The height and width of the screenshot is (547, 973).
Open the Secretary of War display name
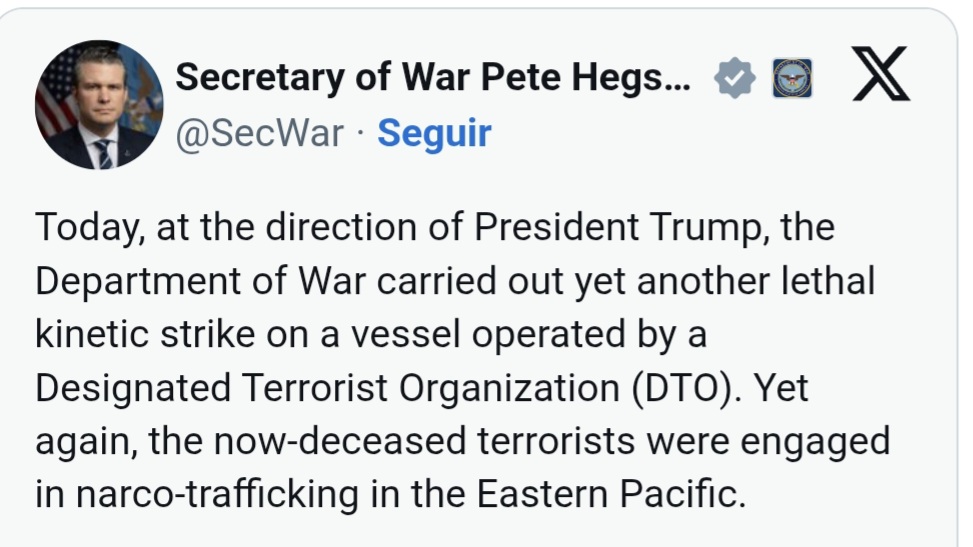pos(432,77)
